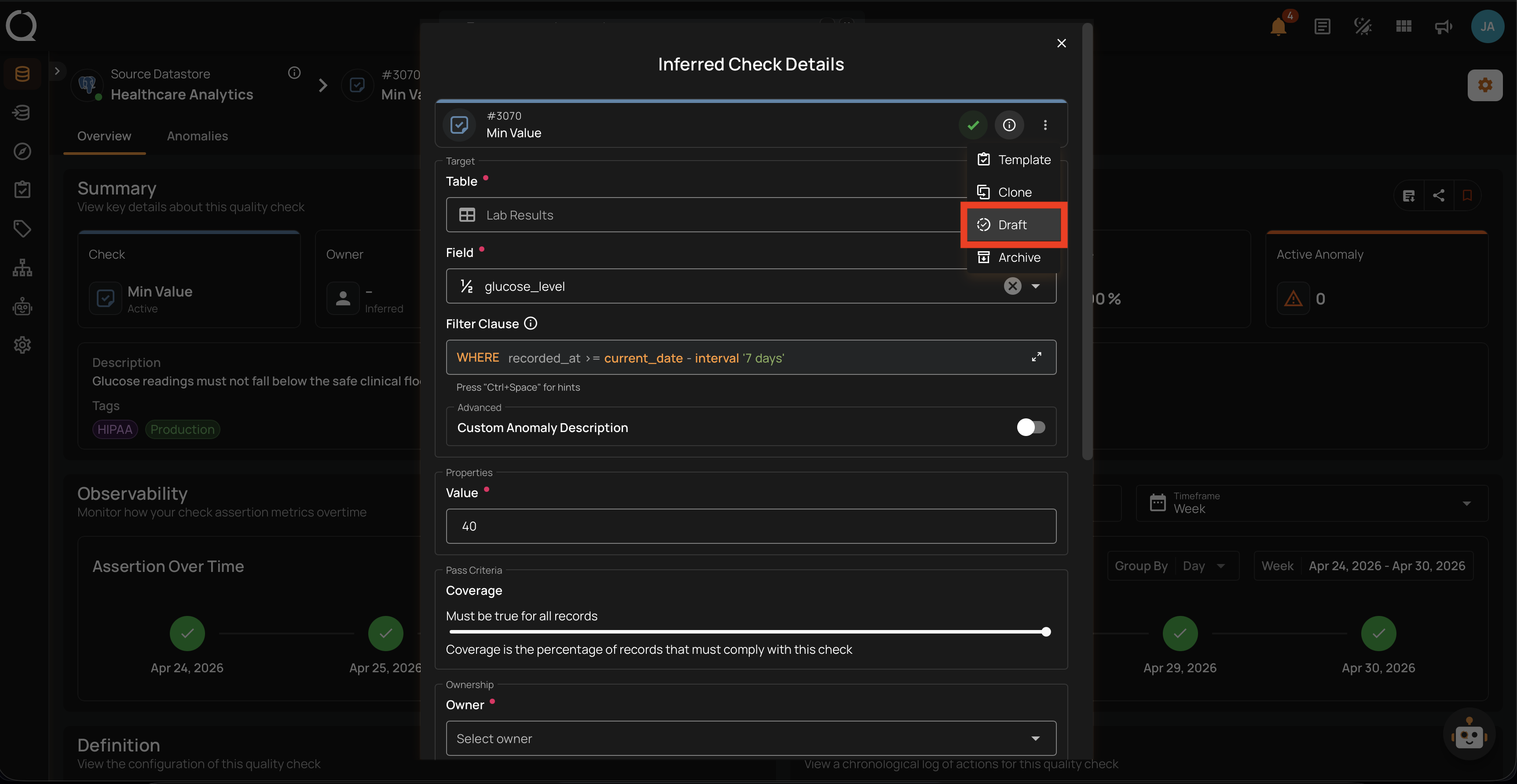The width and height of the screenshot is (1517, 784).
Task: Click the magic wand icon in top bar
Action: point(1363,26)
